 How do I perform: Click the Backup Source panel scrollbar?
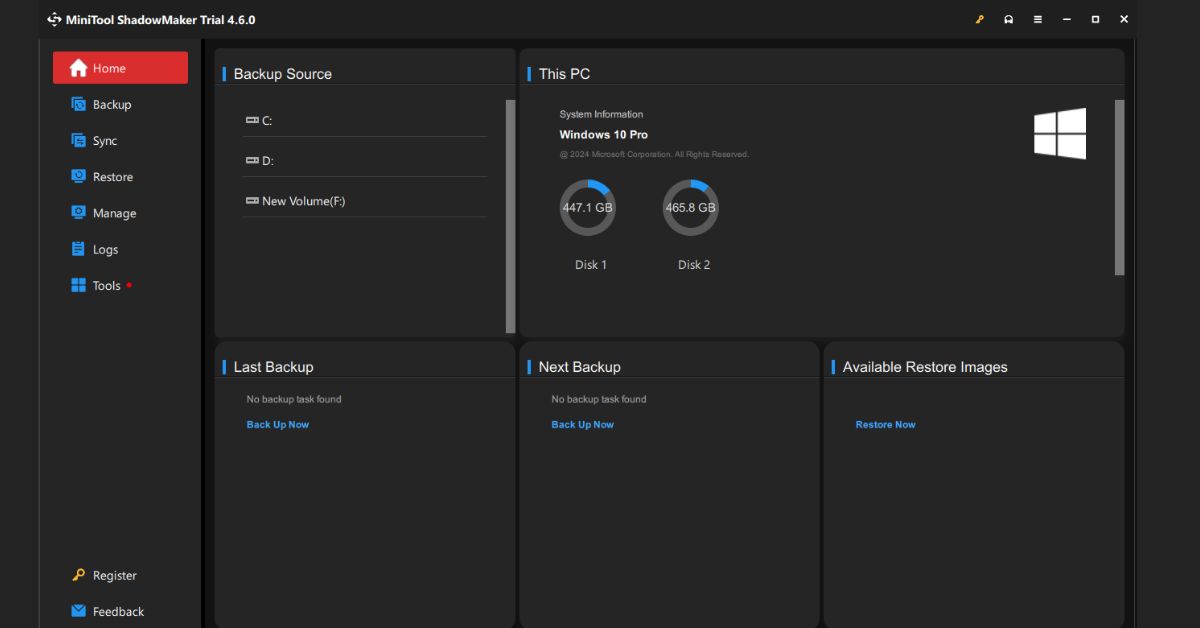click(x=510, y=215)
